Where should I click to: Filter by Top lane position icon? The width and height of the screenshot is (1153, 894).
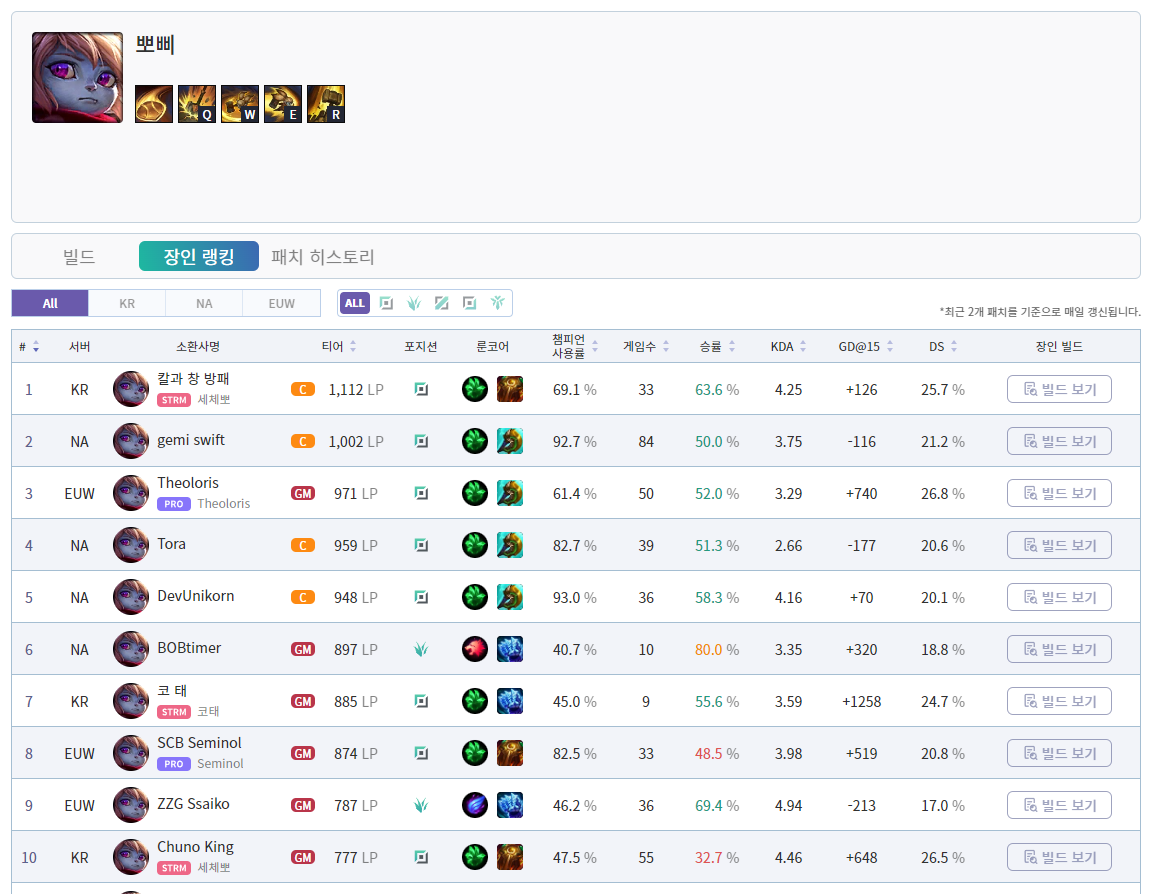click(x=386, y=303)
